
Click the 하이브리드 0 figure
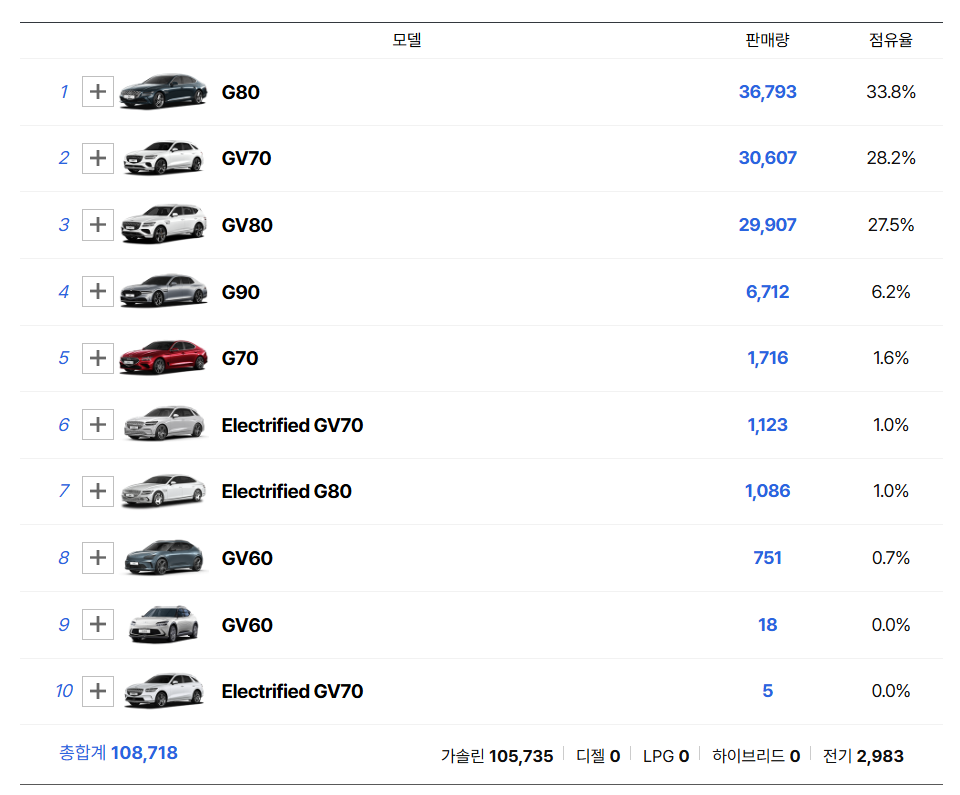[756, 756]
